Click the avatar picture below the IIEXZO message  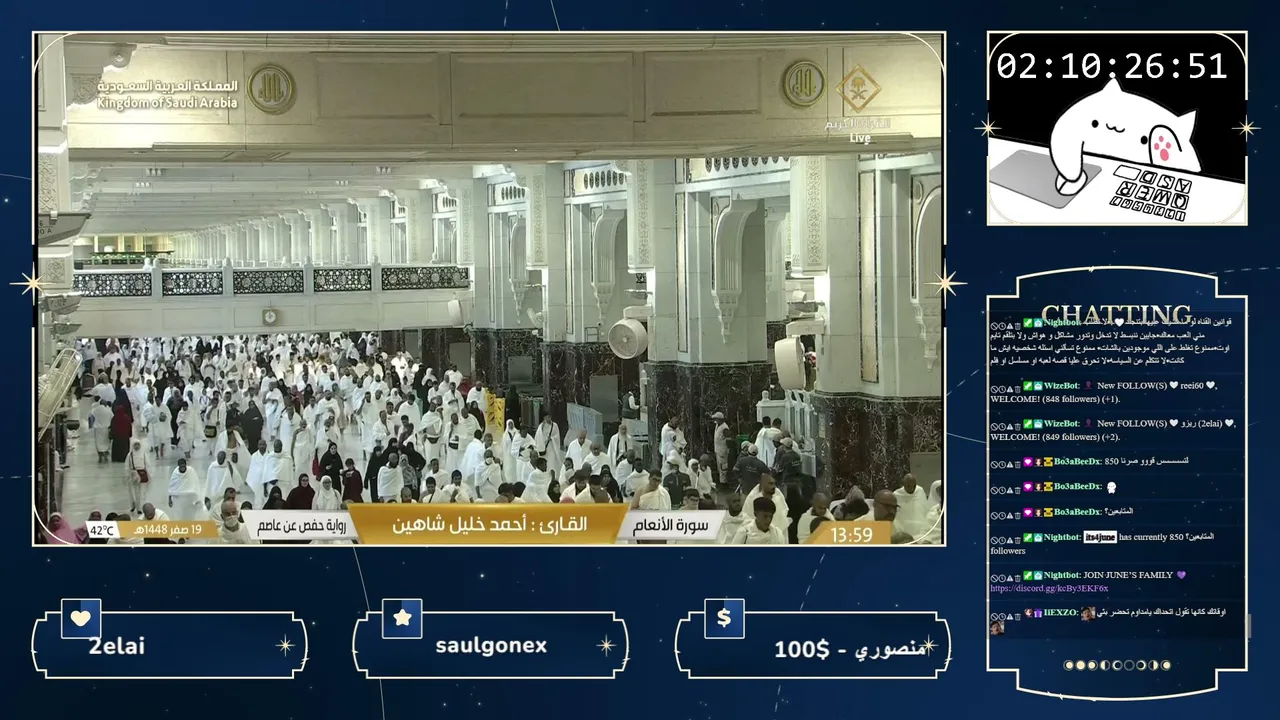pyautogui.click(x=997, y=628)
